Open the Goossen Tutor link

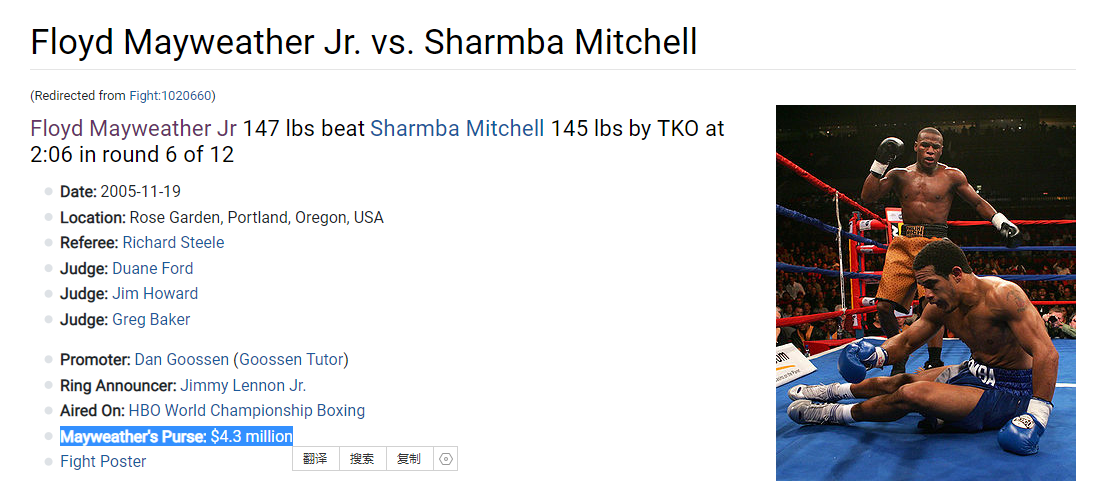[291, 360]
